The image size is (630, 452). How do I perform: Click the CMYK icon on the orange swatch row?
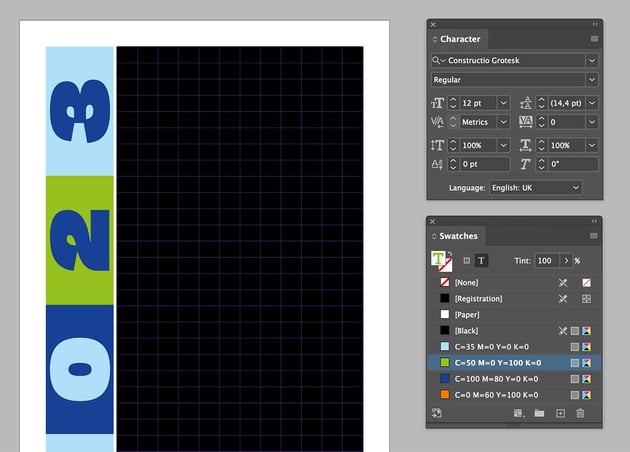click(x=587, y=395)
